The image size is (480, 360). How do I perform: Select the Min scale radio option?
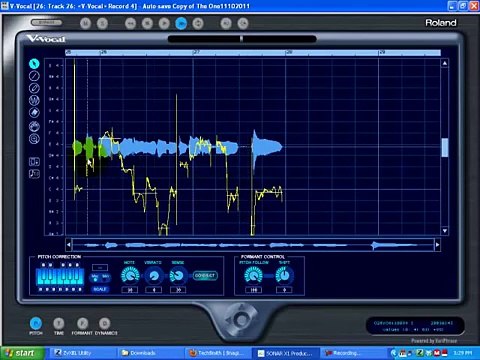[105, 278]
